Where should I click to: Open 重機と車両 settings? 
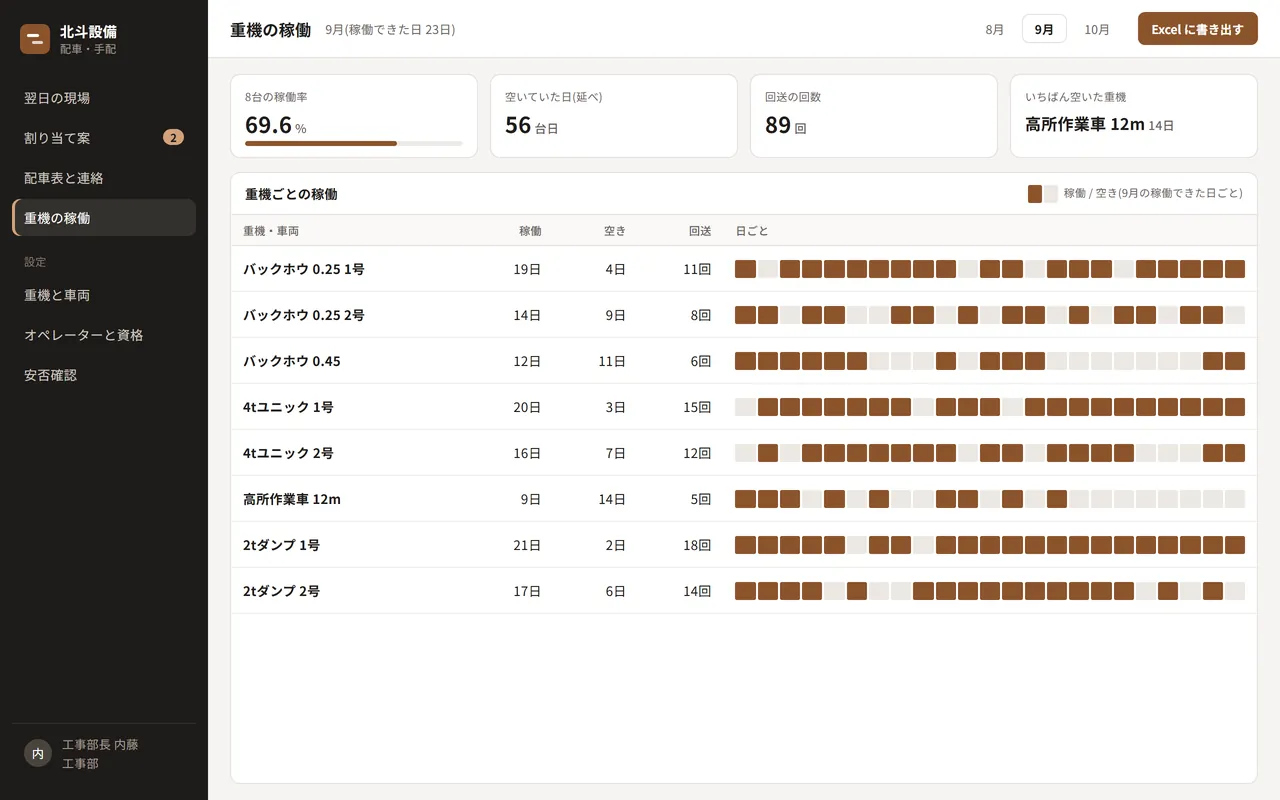tap(104, 295)
